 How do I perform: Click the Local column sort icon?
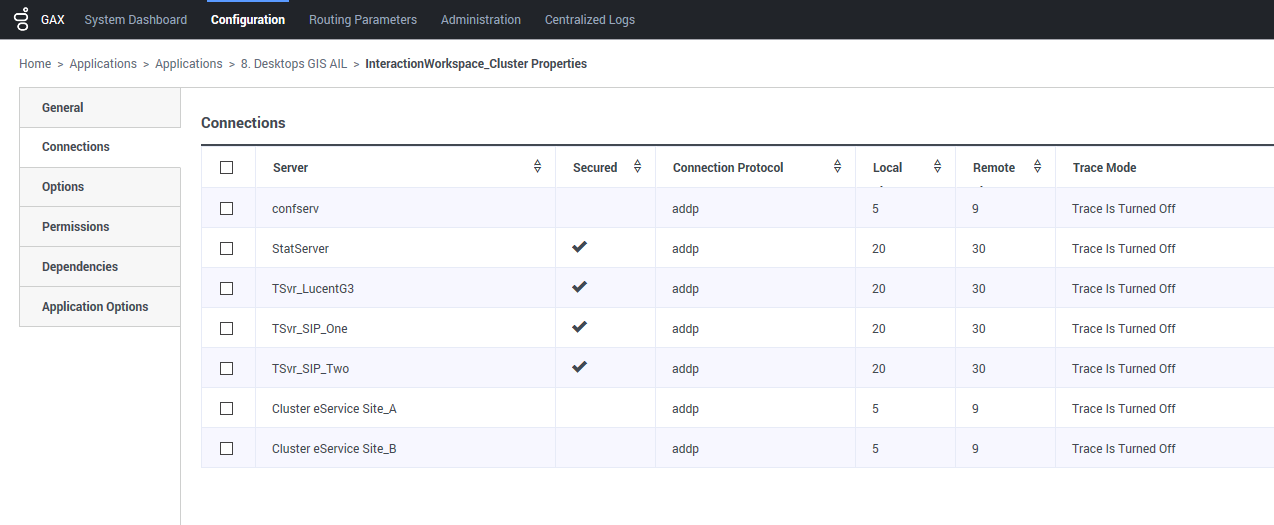pos(937,167)
